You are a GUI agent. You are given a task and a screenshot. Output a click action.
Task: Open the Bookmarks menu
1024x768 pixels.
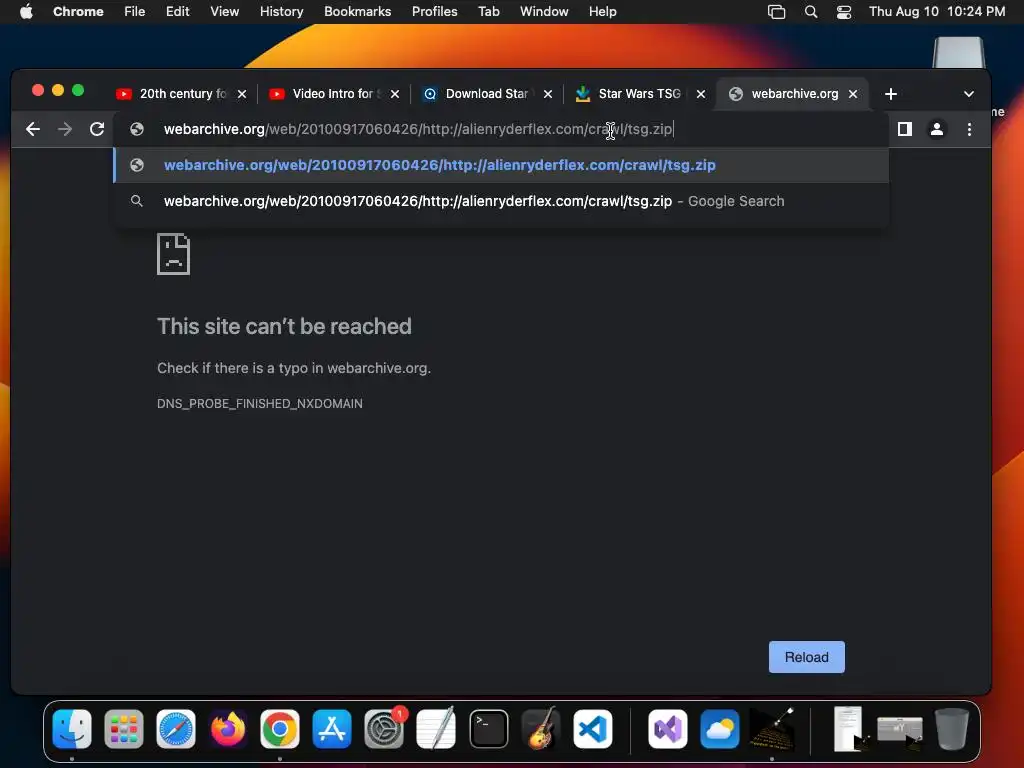point(357,12)
